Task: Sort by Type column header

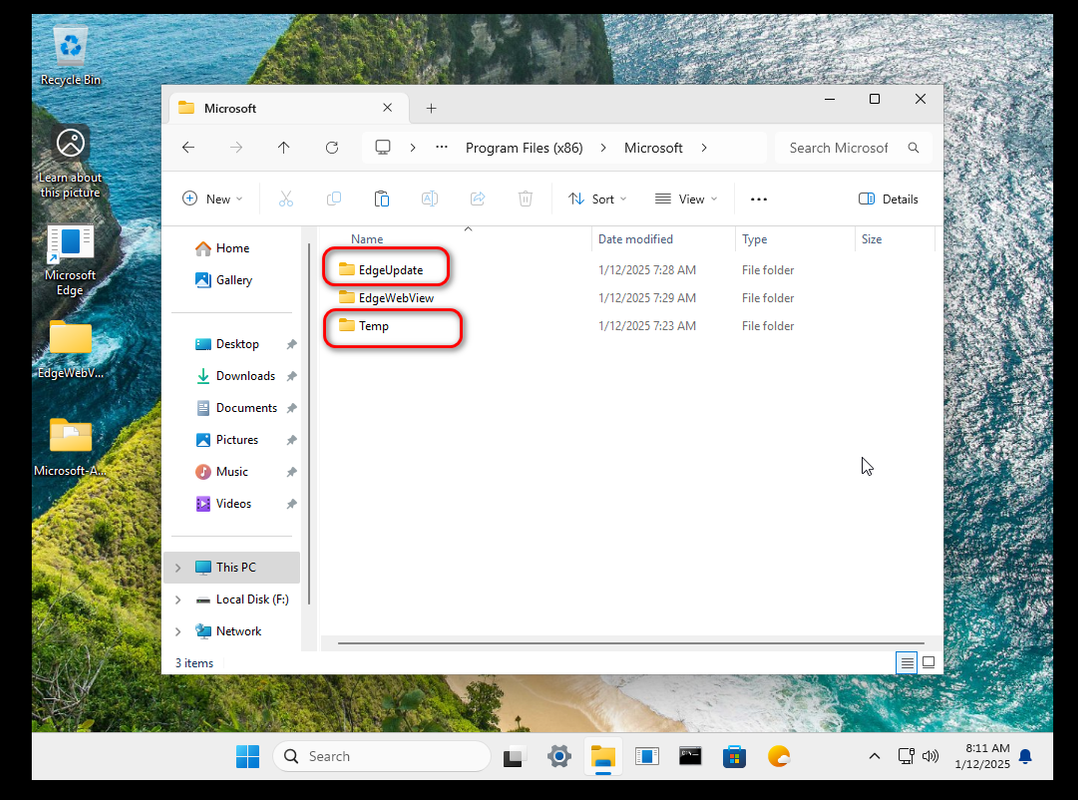Action: click(x=754, y=239)
